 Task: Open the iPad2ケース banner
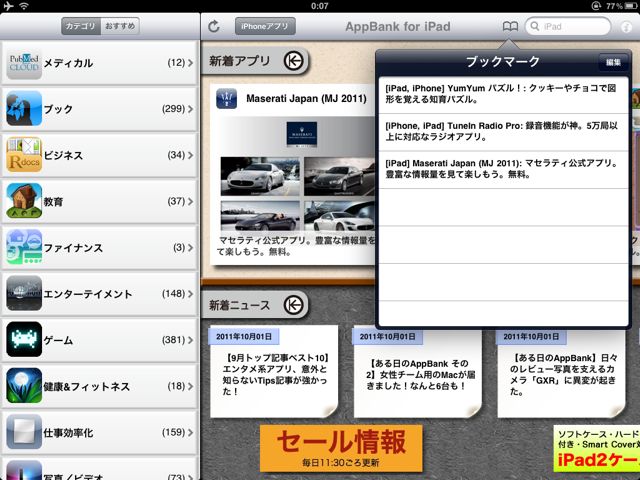pos(597,448)
